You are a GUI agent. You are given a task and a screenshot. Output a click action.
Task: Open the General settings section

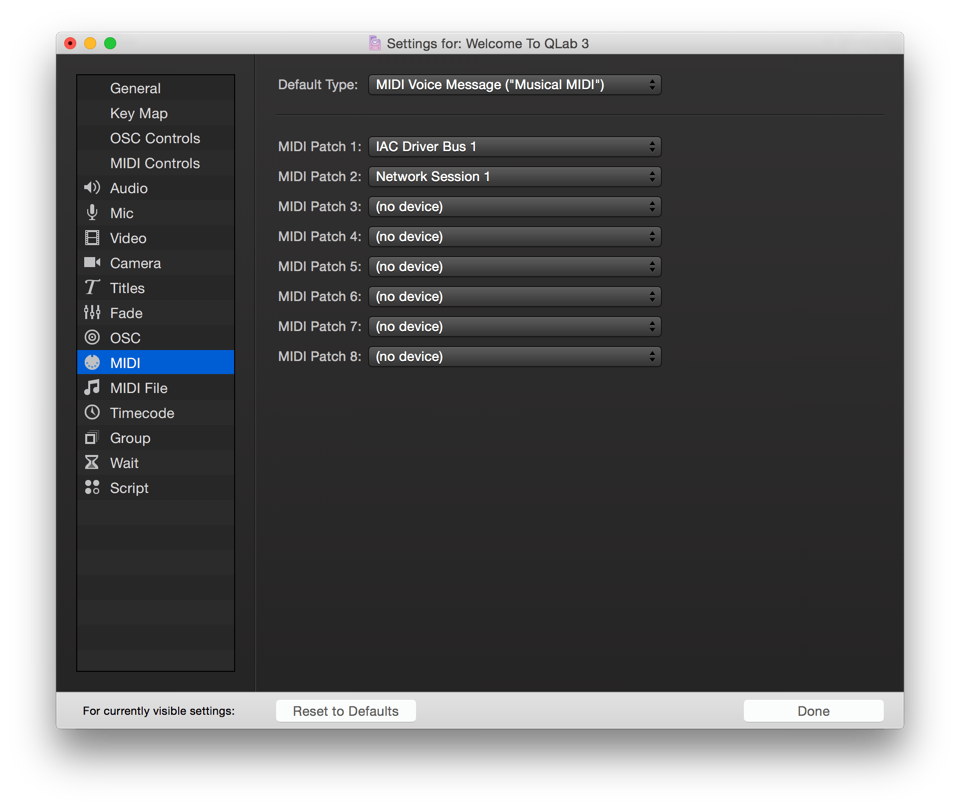click(x=135, y=88)
